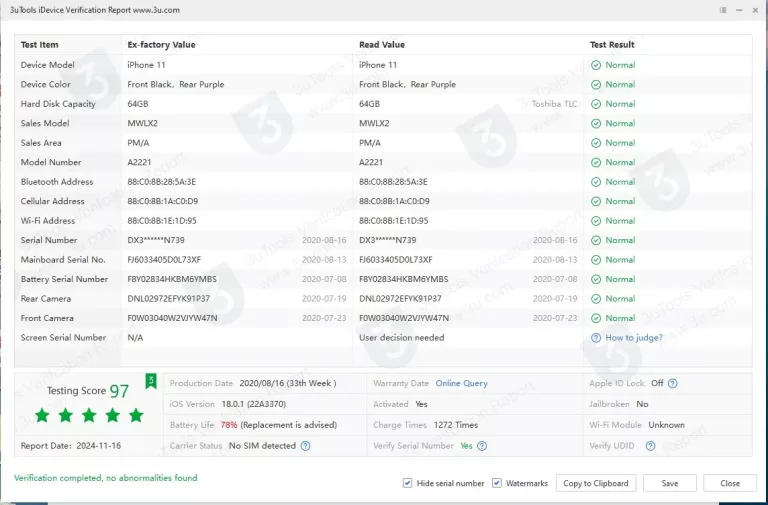Screen dimensions: 768x505
Task: Click the Wi-Fi Module Unknown value
Action: click(667, 425)
